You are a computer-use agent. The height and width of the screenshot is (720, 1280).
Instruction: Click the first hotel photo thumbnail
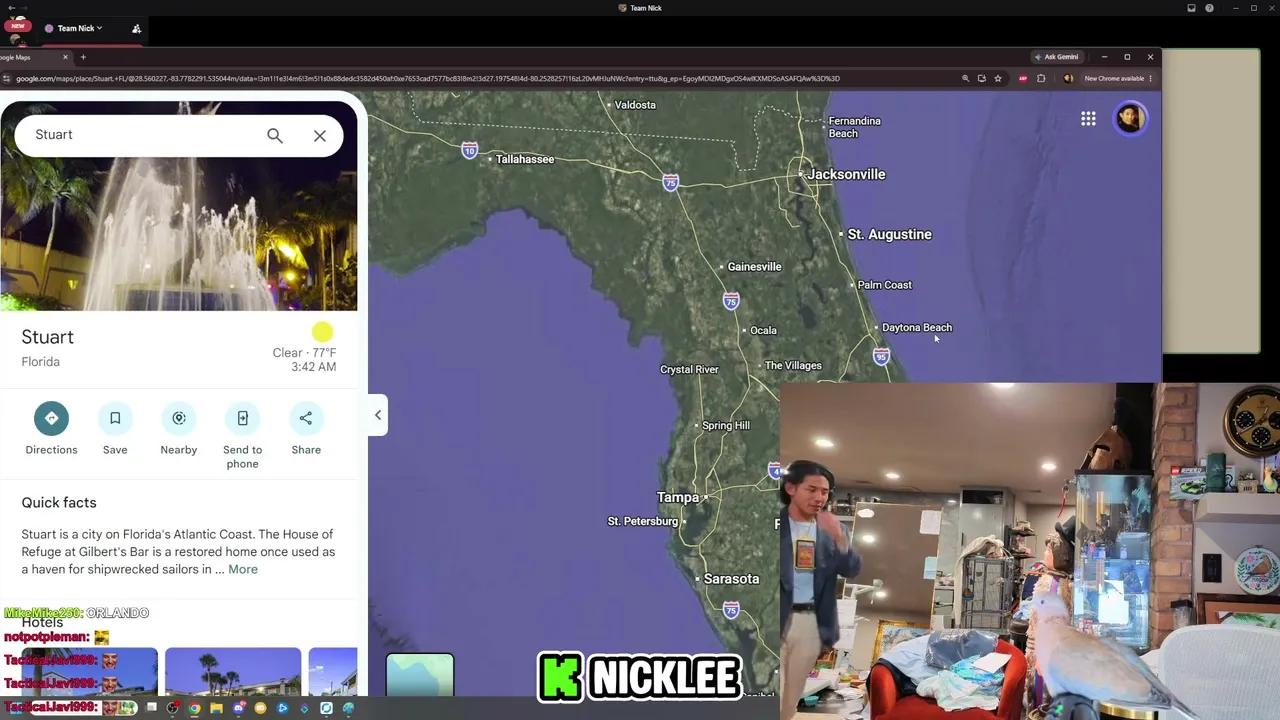pyautogui.click(x=90, y=672)
